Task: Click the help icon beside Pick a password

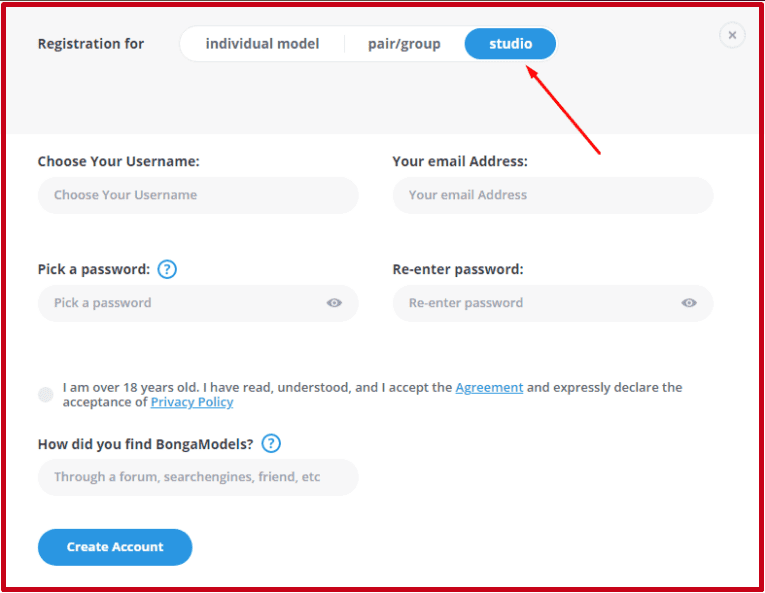Action: pyautogui.click(x=167, y=269)
